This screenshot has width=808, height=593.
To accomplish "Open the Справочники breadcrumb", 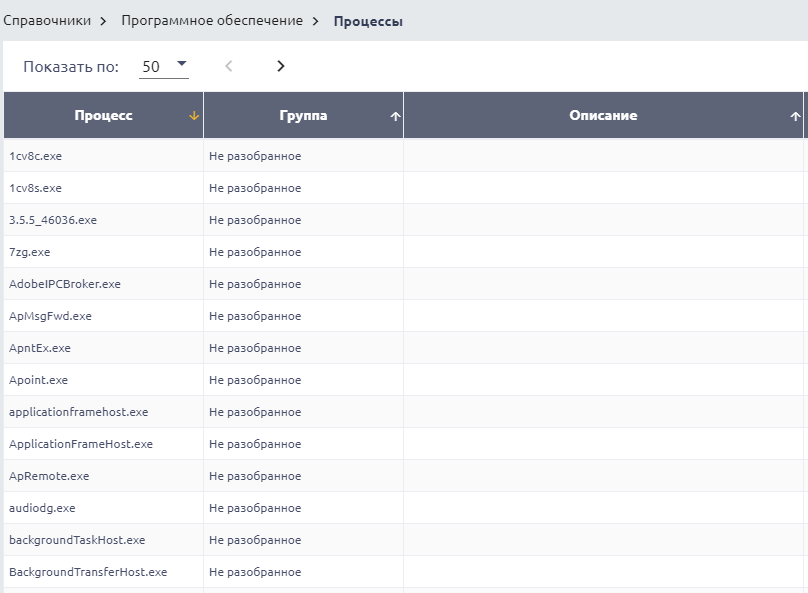I will (x=47, y=20).
